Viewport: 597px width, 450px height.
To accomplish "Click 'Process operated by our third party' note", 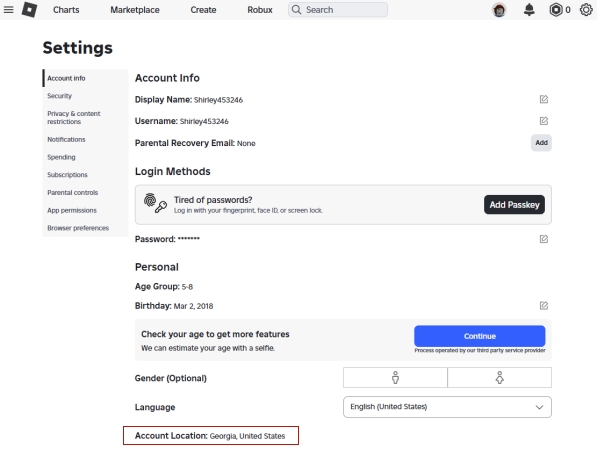I will point(480,350).
